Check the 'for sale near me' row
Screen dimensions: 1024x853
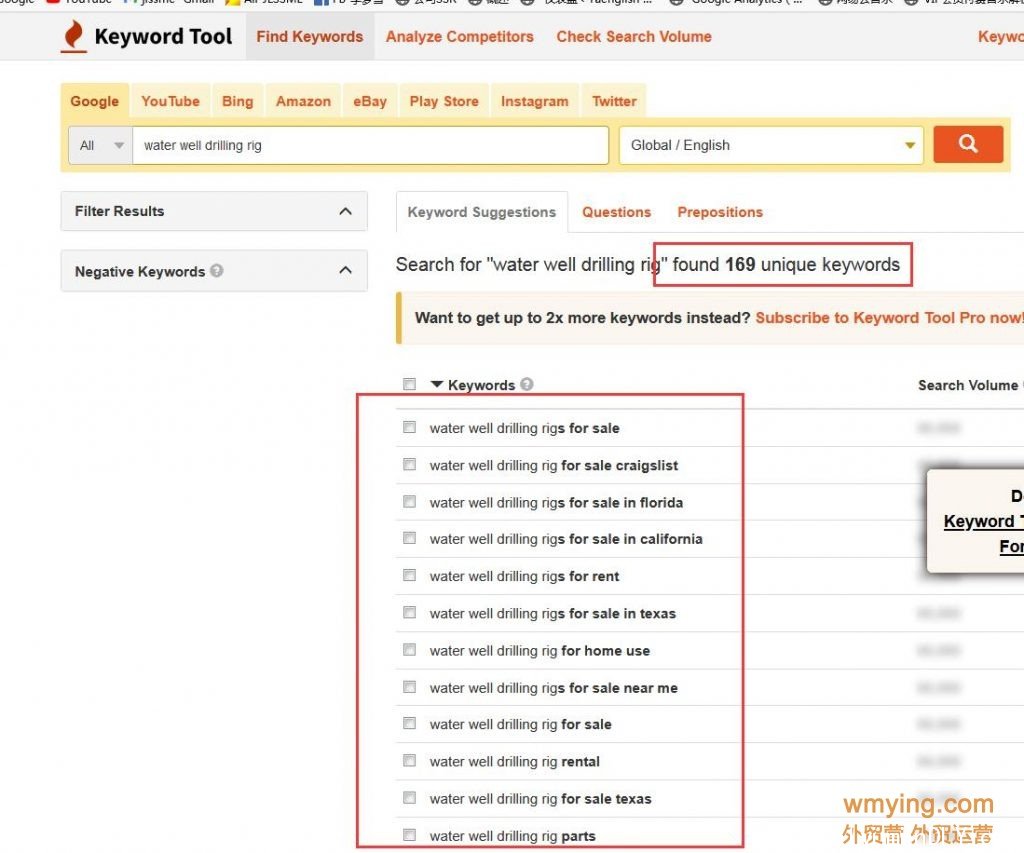tap(409, 687)
